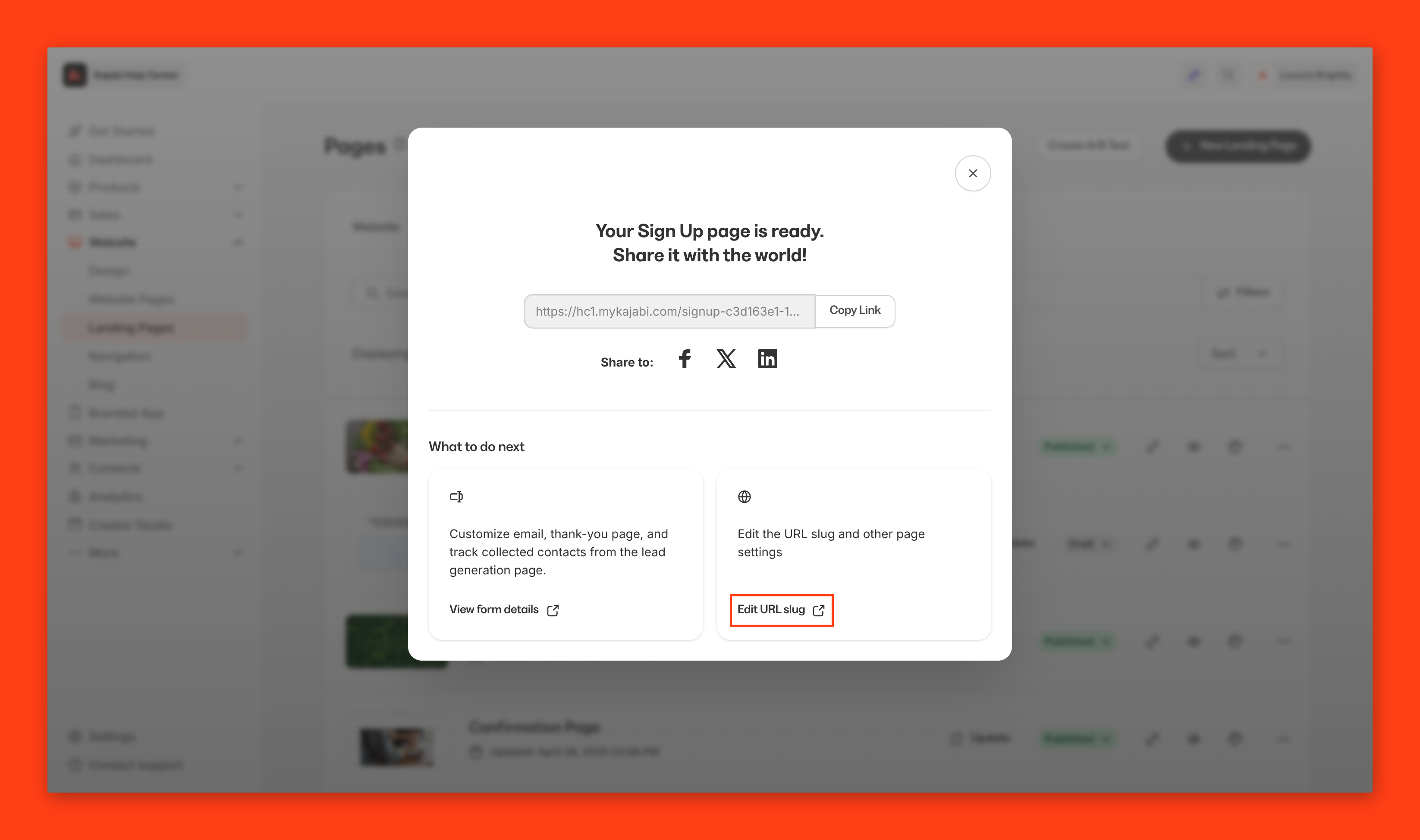Share the page to X
The width and height of the screenshot is (1420, 840).
pyautogui.click(x=726, y=359)
